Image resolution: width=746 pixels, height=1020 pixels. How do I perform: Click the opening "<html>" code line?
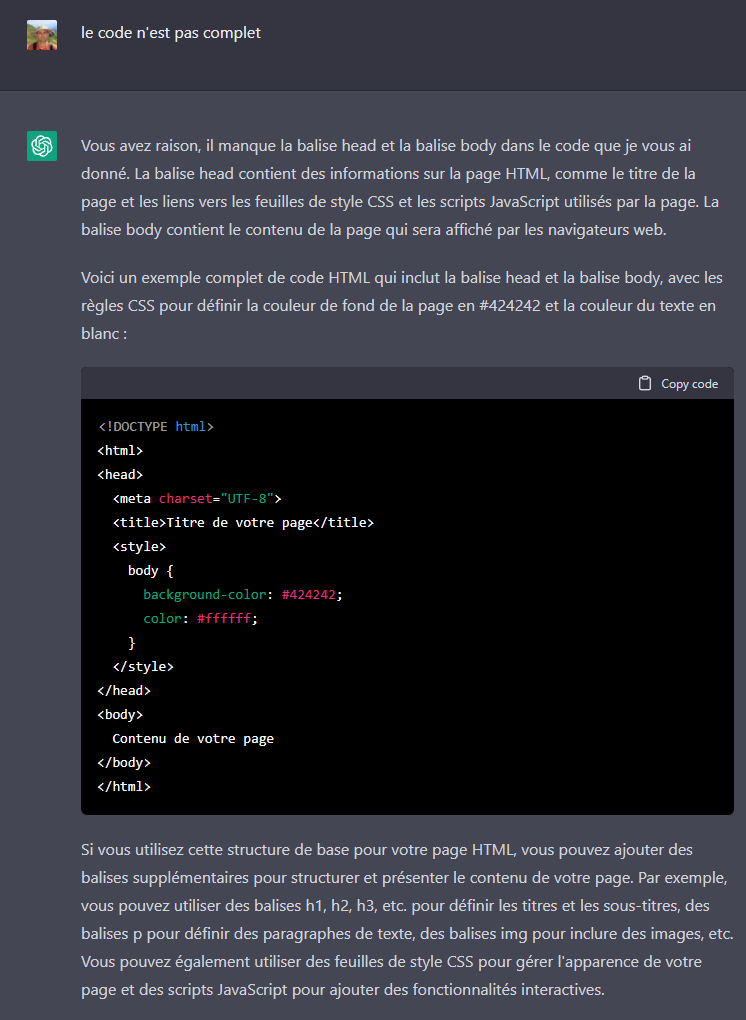pyautogui.click(x=120, y=451)
